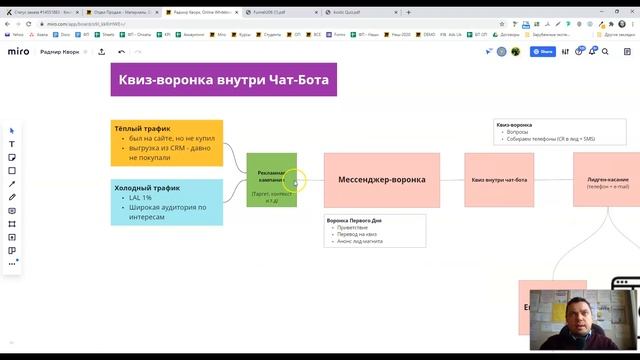The width and height of the screenshot is (640, 360).
Task: Click the second green collaborator avatar
Action: [x=516, y=51]
